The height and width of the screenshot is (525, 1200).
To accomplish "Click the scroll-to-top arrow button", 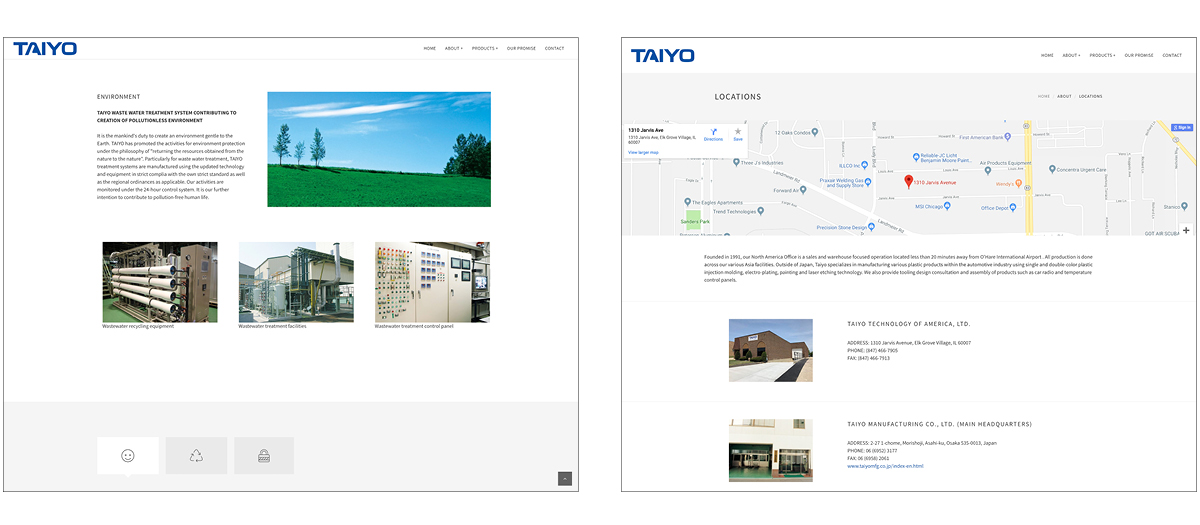I will pos(565,479).
